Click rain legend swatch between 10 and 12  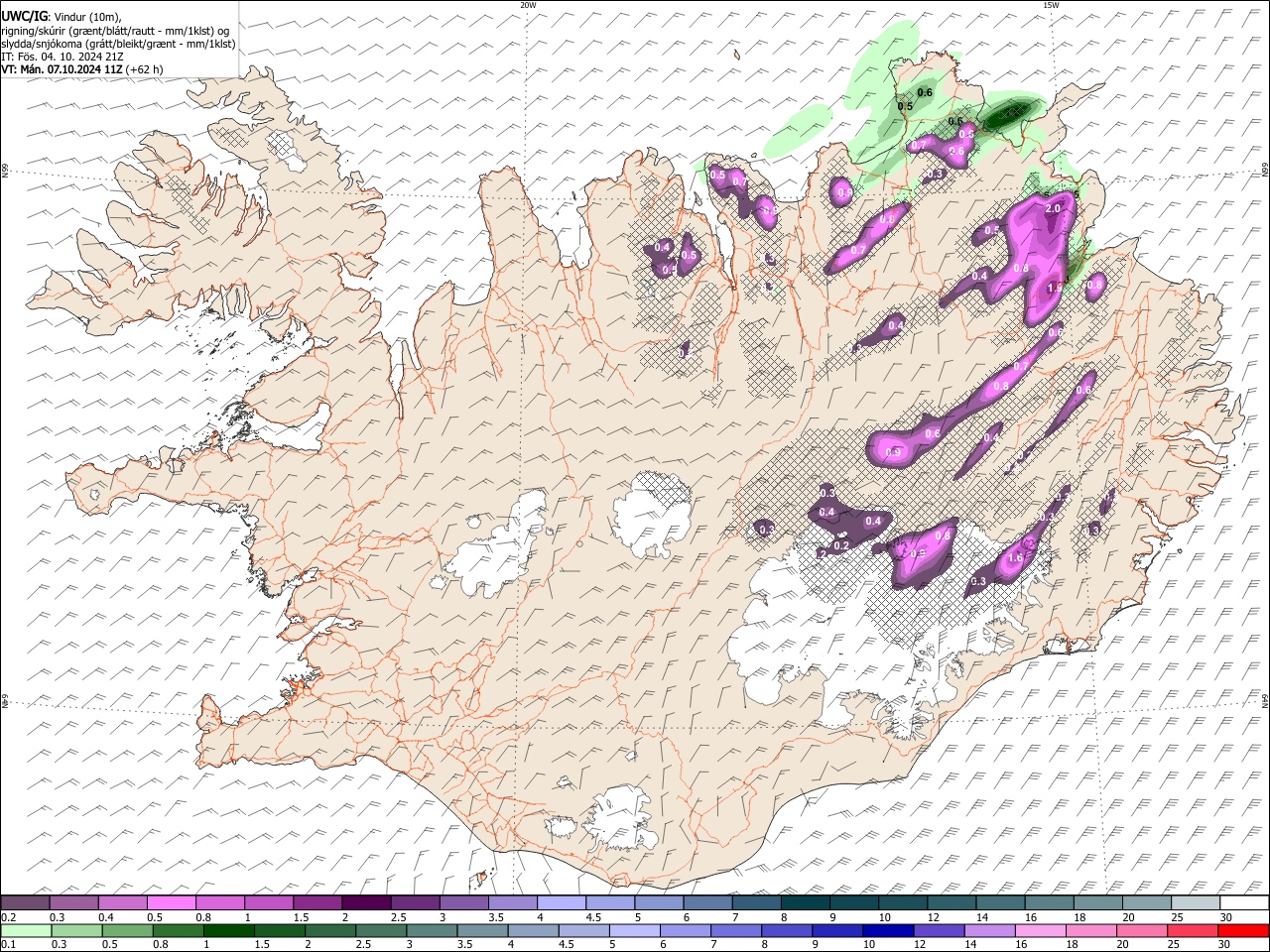[887, 930]
